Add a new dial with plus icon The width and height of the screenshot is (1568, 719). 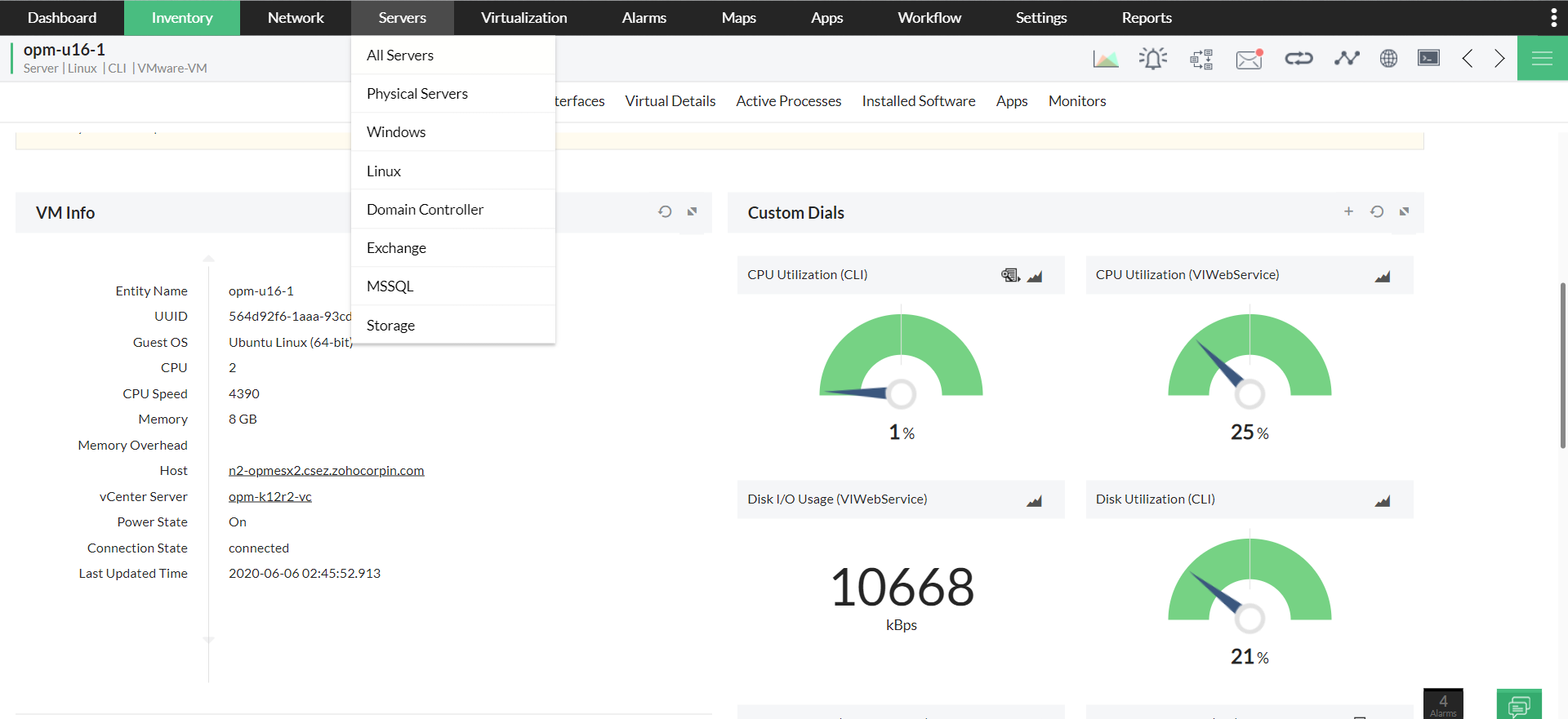click(1348, 211)
